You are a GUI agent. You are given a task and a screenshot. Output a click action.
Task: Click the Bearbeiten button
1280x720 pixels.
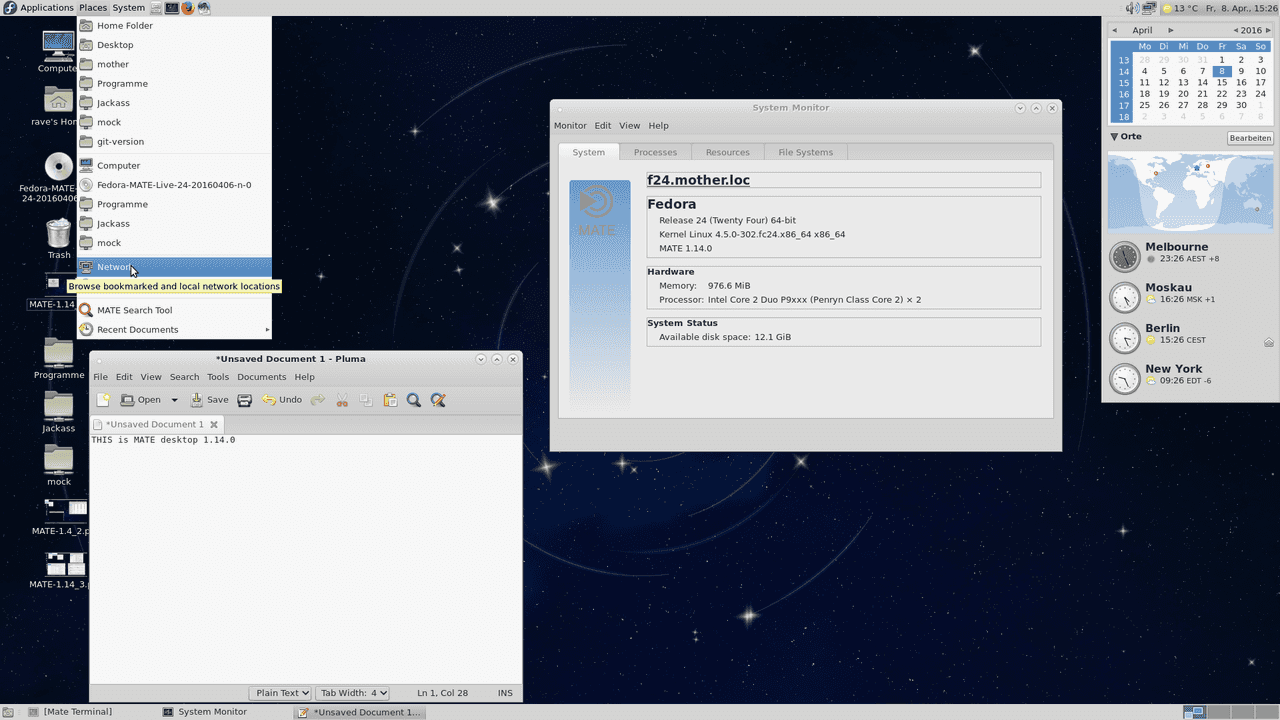1250,138
